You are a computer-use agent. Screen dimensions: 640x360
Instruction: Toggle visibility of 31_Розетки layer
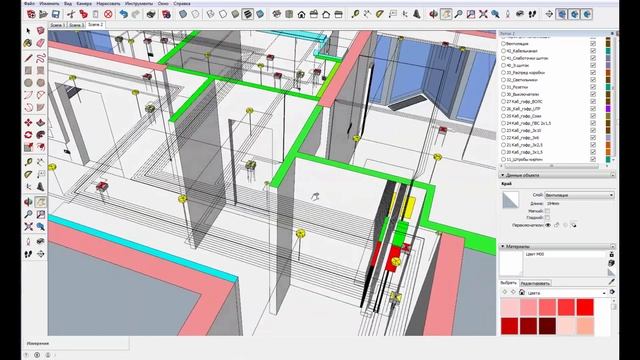(x=593, y=87)
